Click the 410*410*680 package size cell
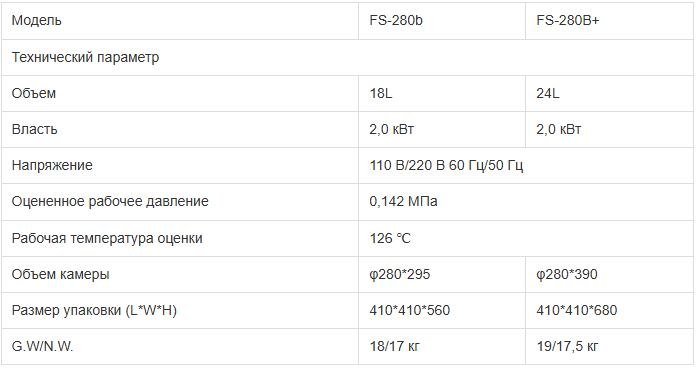Viewport: 698px width, 369px height. 609,311
